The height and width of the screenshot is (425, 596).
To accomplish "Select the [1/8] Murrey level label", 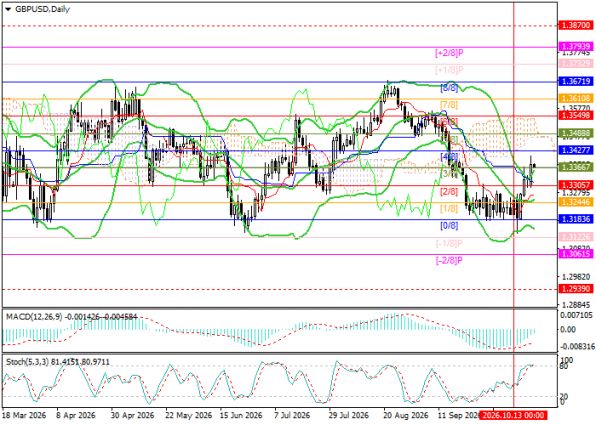I will [x=449, y=209].
